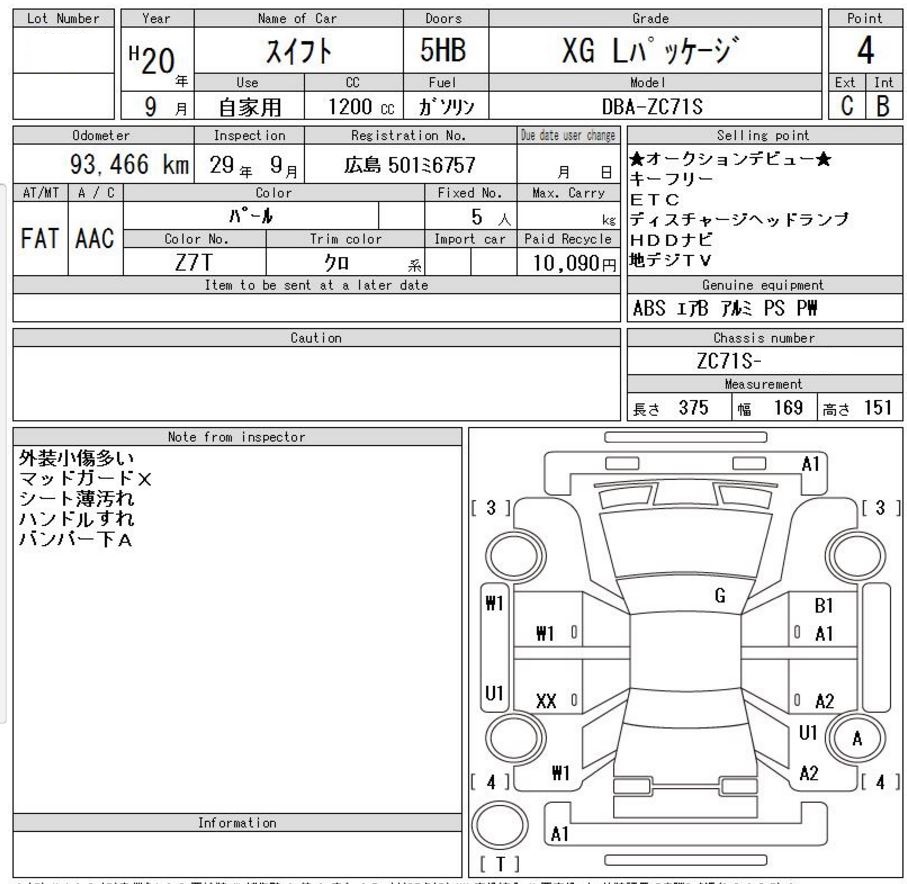Click the registration number 広島 501 cell
Image resolution: width=907 pixels, height=884 pixels.
[x=410, y=165]
